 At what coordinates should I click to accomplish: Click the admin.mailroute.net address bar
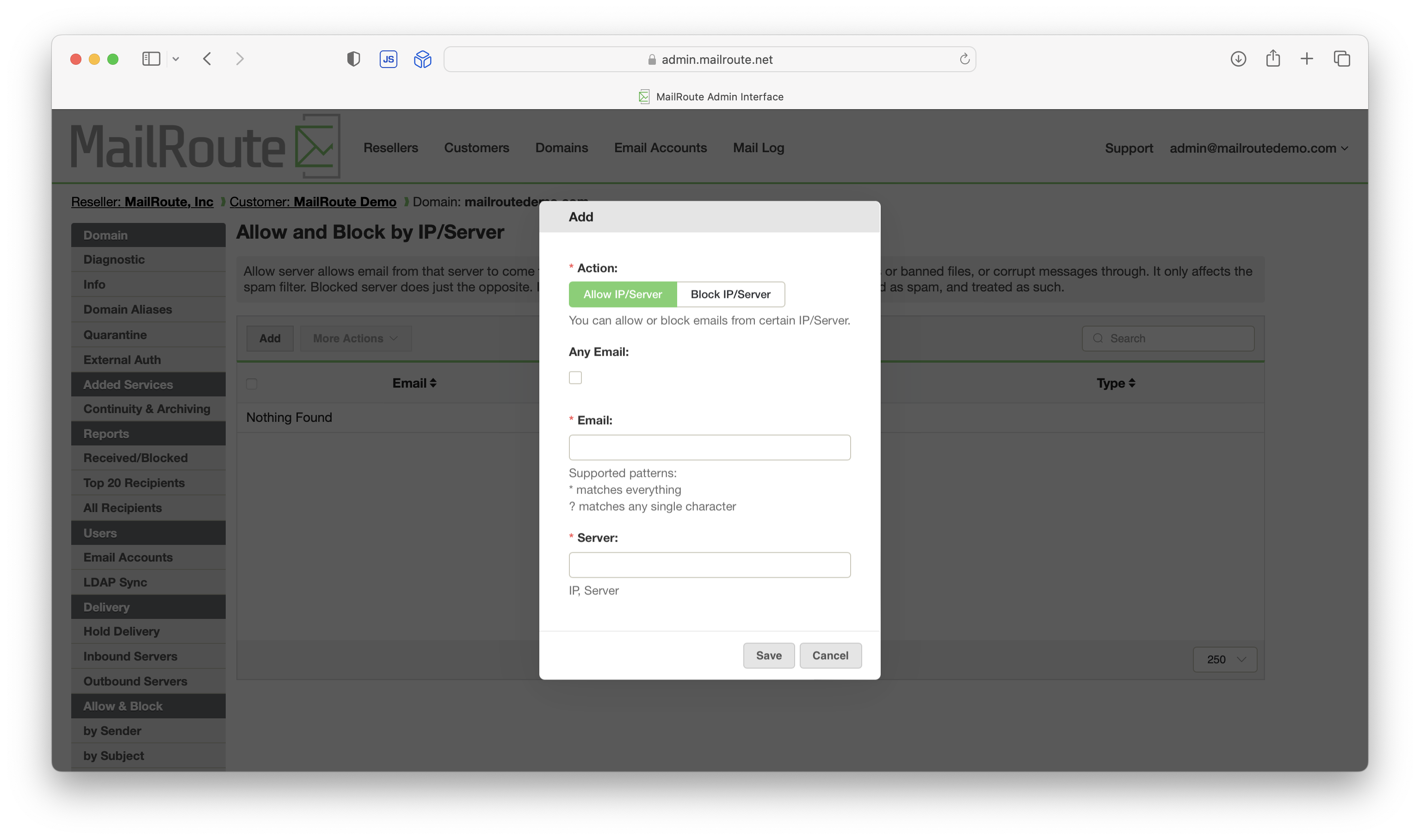click(710, 59)
